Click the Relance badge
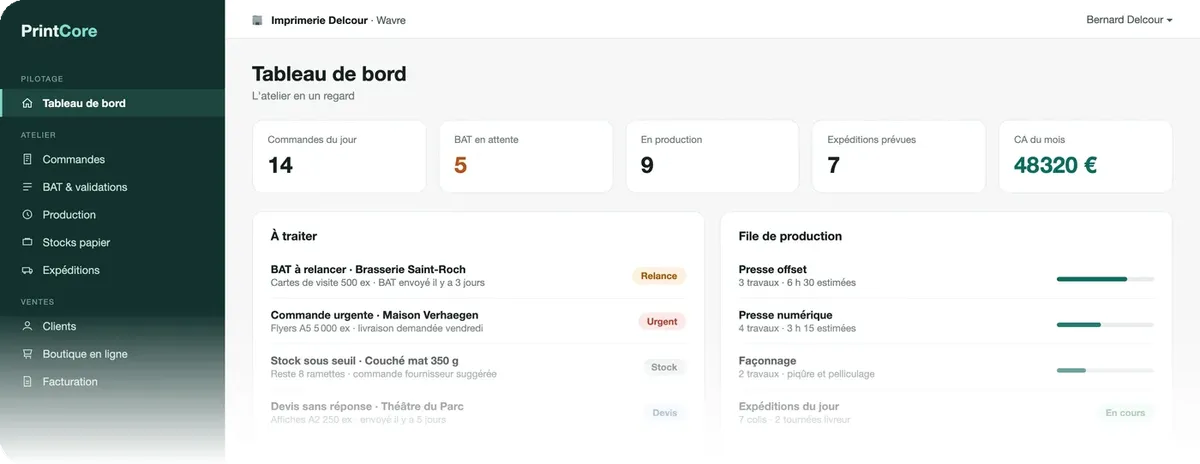 [x=659, y=276]
